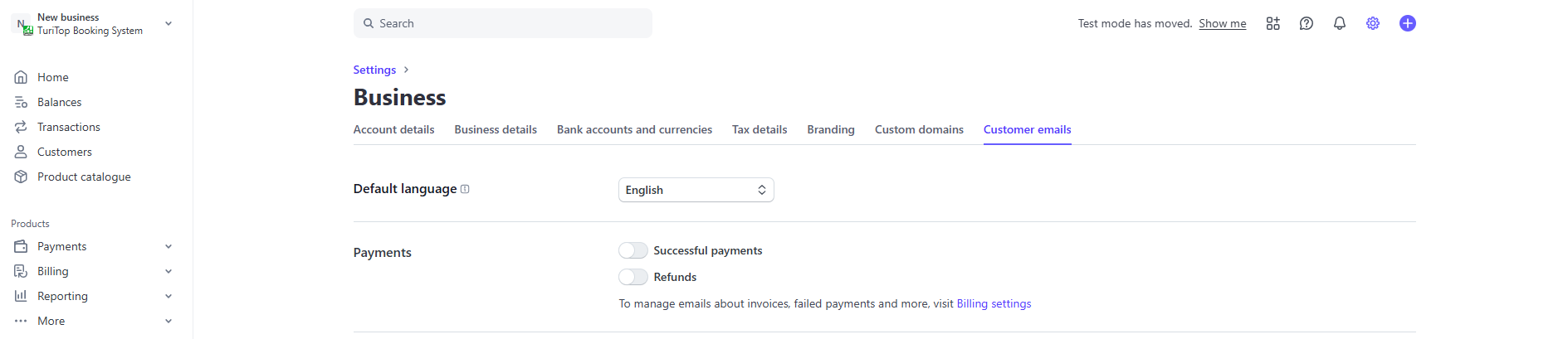Expand the Billing sidebar chevron

point(169,271)
